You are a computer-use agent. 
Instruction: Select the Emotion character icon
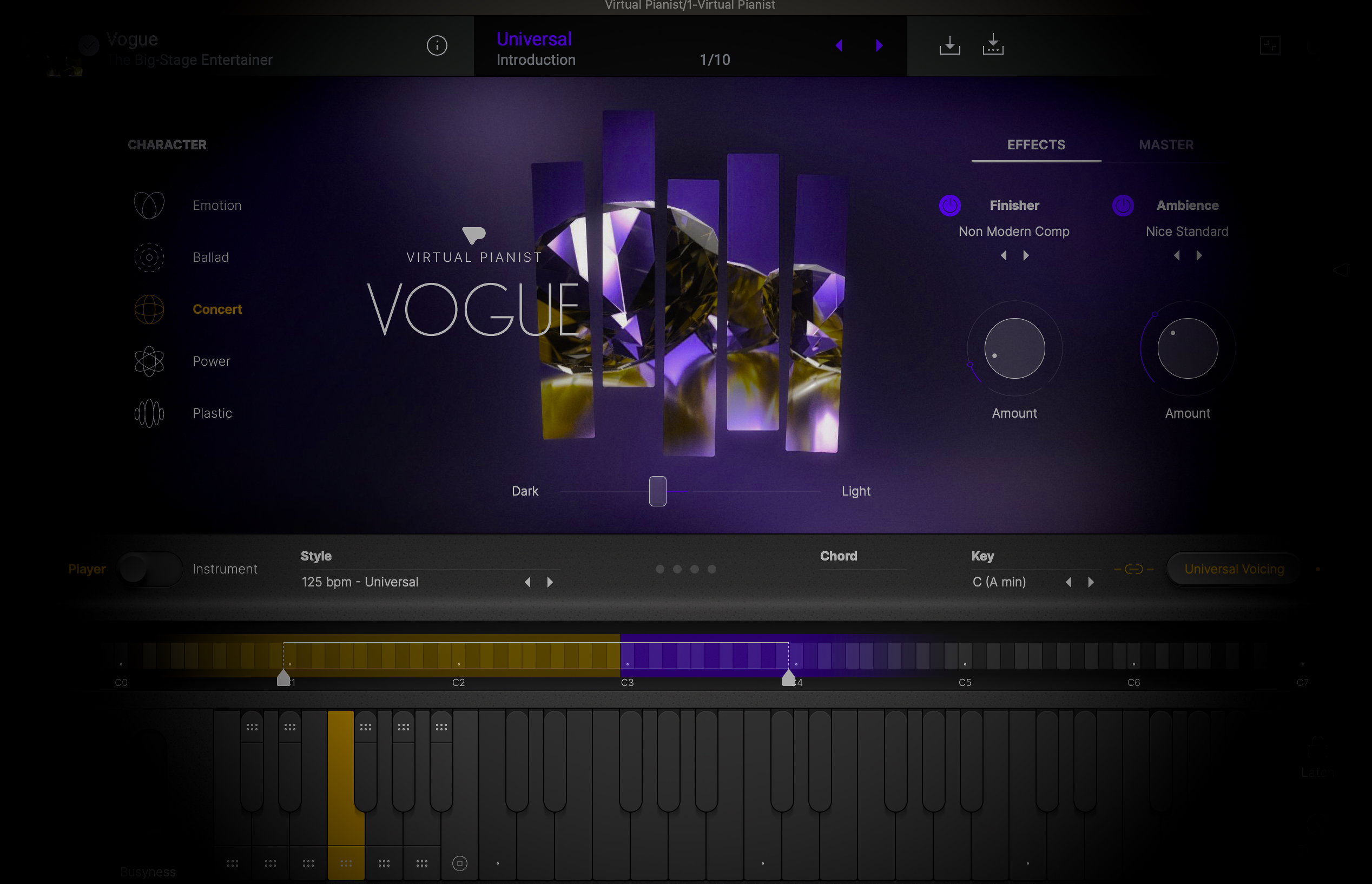(x=149, y=205)
